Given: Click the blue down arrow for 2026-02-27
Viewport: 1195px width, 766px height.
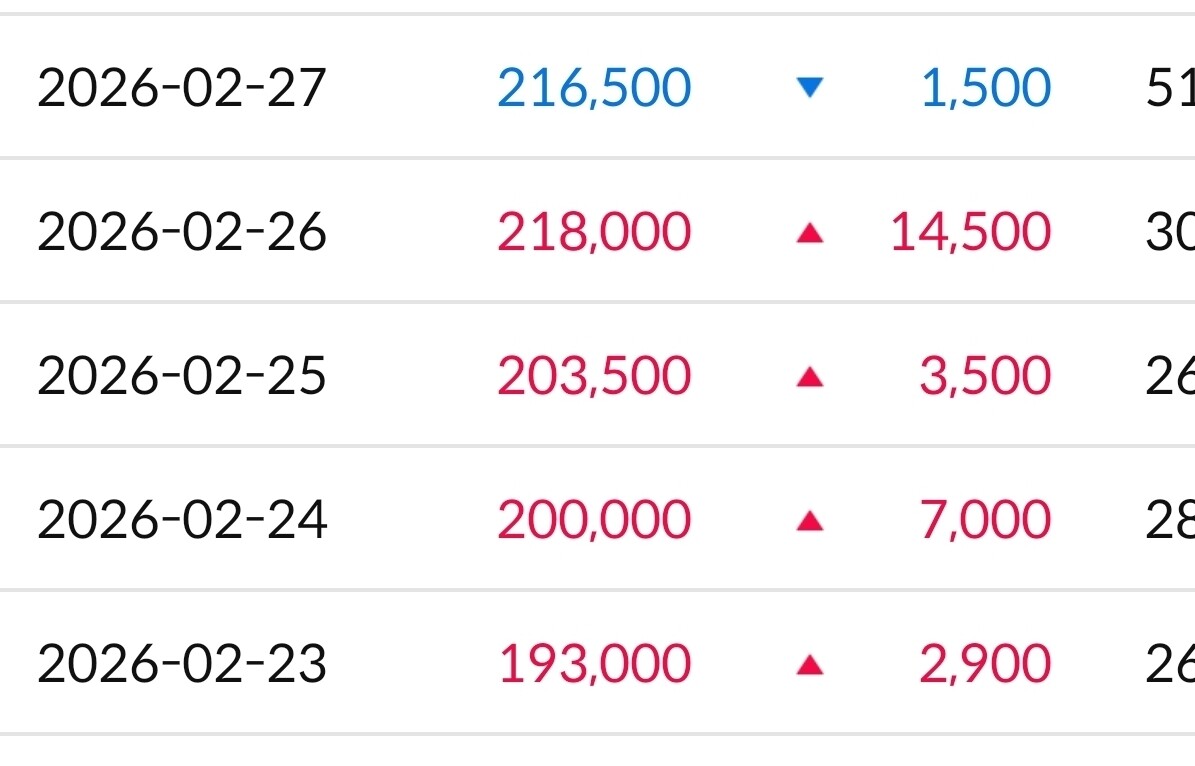Looking at the screenshot, I should coord(810,88).
